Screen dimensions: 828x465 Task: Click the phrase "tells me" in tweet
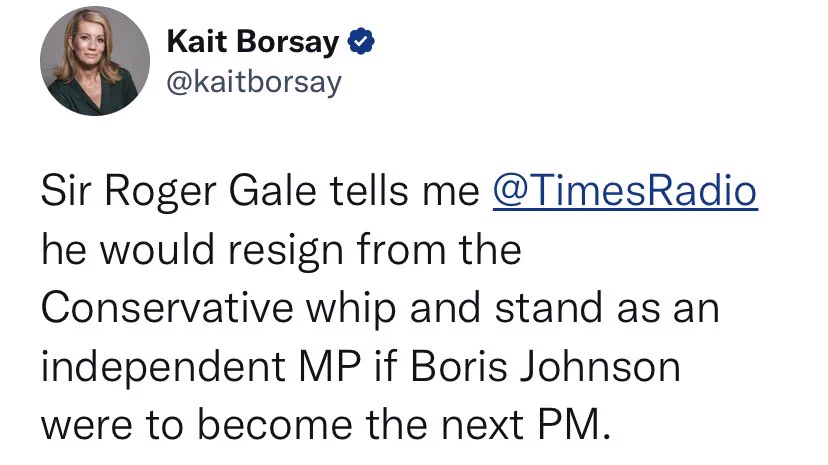404,191
